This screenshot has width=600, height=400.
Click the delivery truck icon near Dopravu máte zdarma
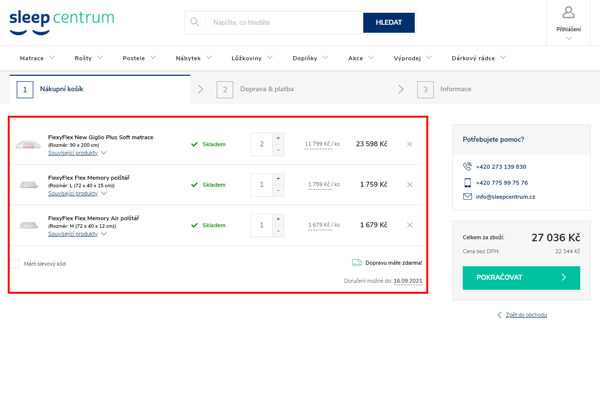[357, 263]
